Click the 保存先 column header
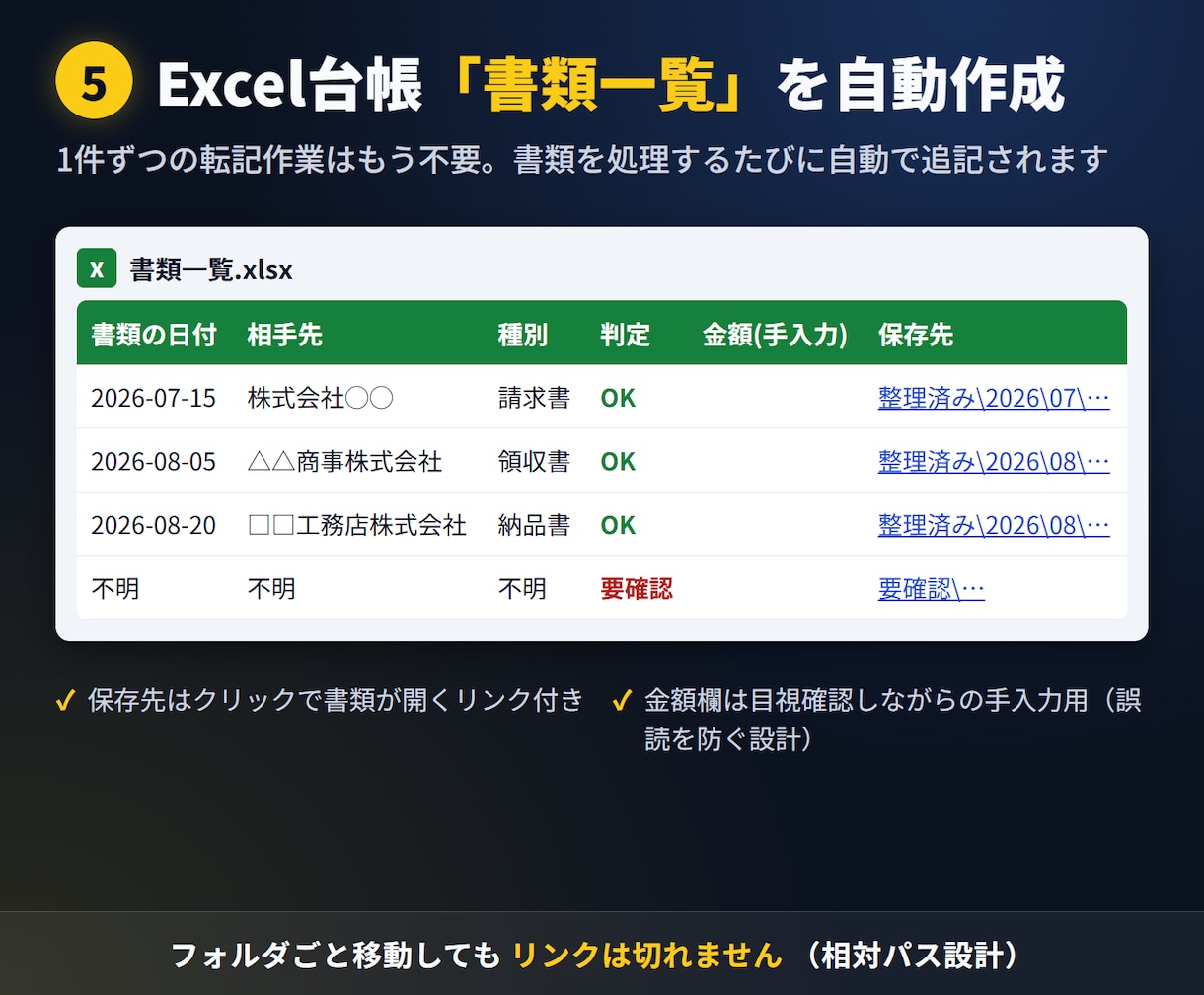The image size is (1204, 995). pyautogui.click(x=915, y=335)
